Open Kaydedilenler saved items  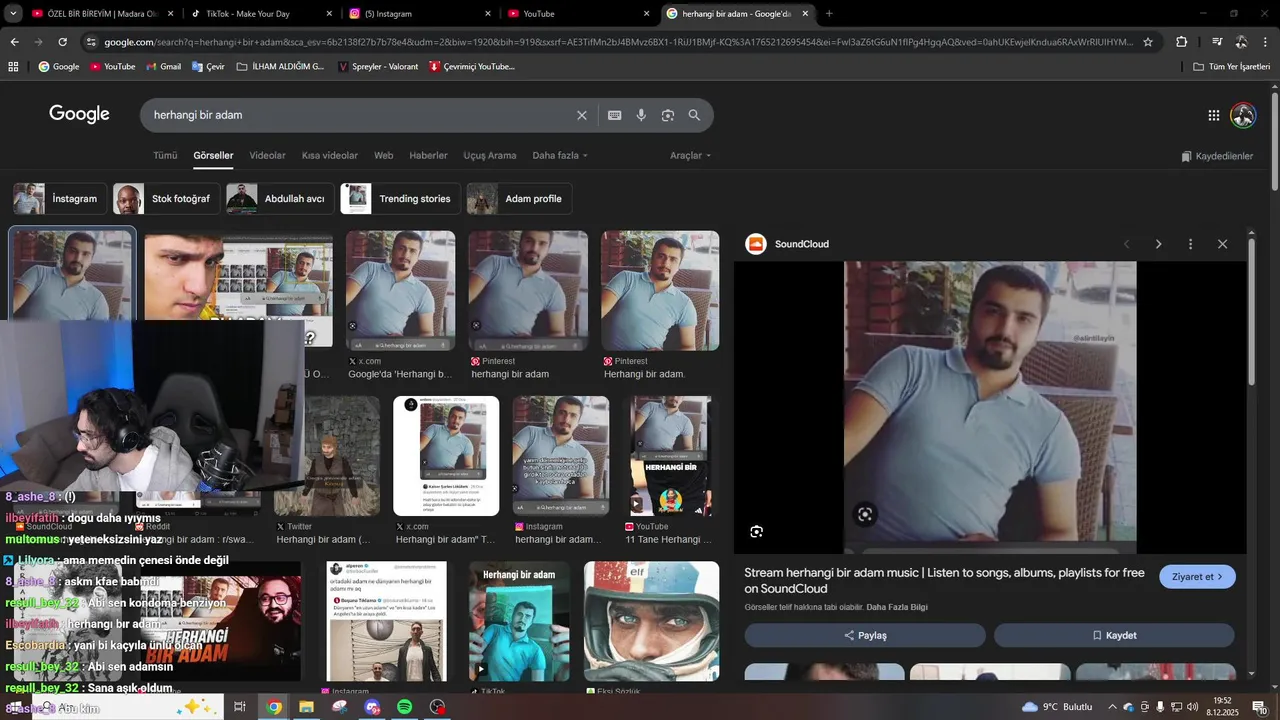pyautogui.click(x=1217, y=156)
